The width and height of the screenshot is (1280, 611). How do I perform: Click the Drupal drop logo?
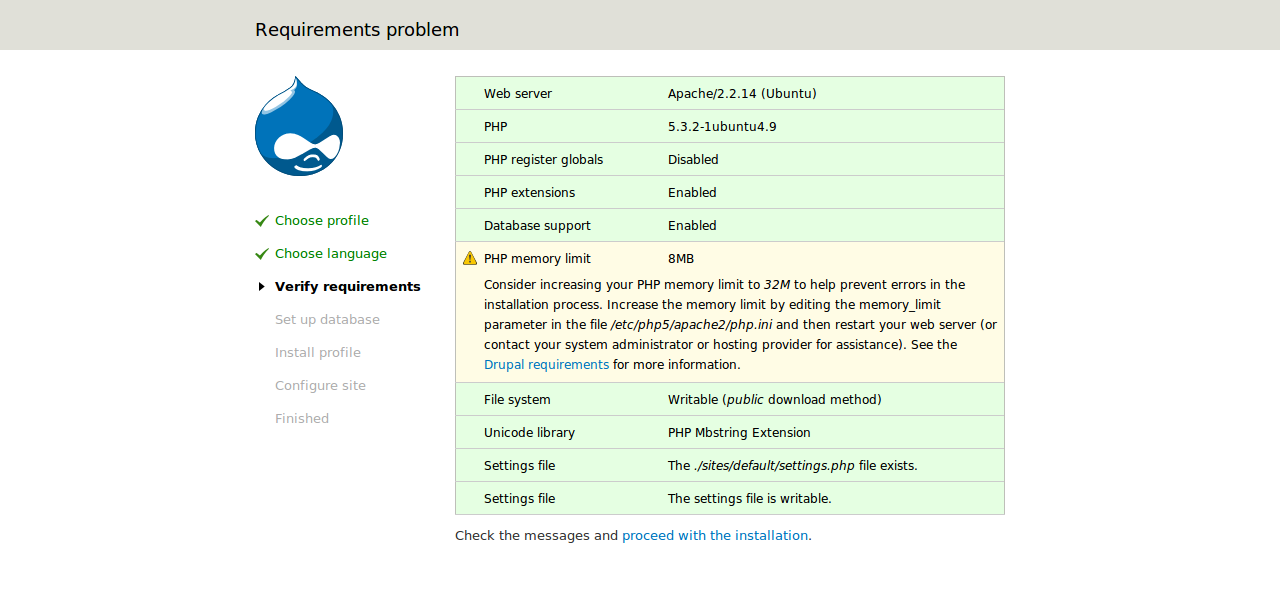[x=299, y=126]
